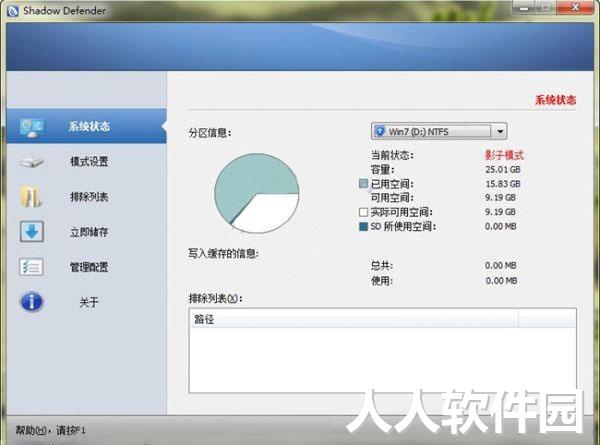This screenshot has width=600, height=445.
Task: Click the 系统状态 monitor icon in sidebar
Action: pyautogui.click(x=32, y=127)
